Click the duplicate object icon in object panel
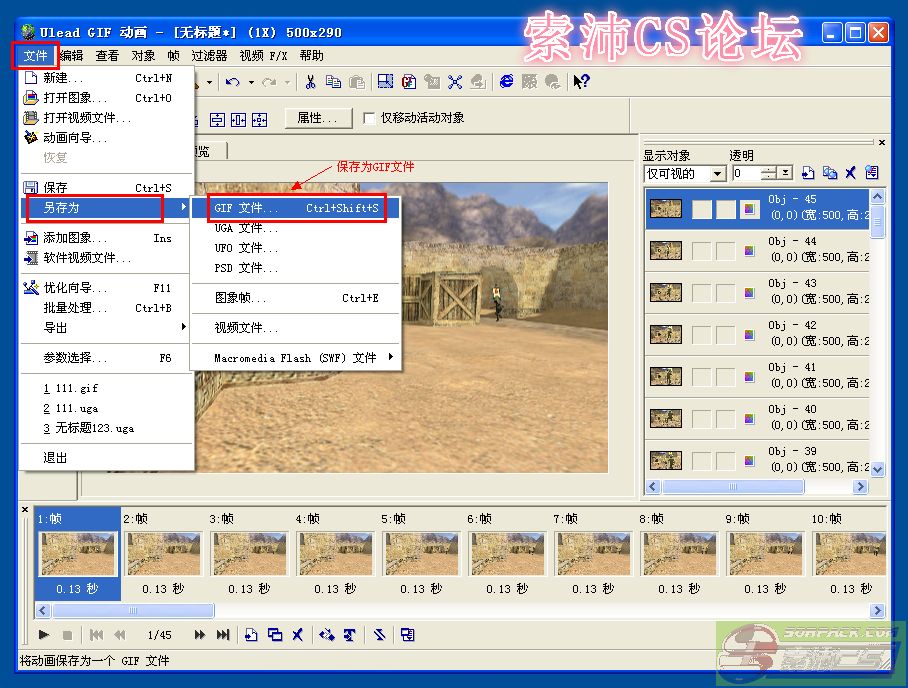This screenshot has width=908, height=688. (x=829, y=173)
